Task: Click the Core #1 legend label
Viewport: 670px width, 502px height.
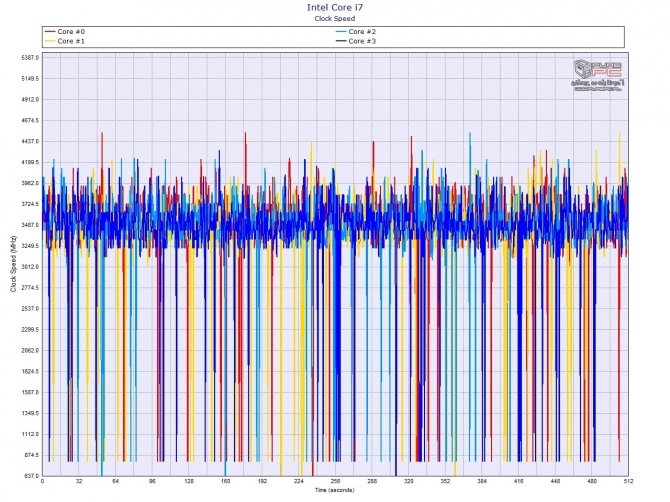Action: 71,41
